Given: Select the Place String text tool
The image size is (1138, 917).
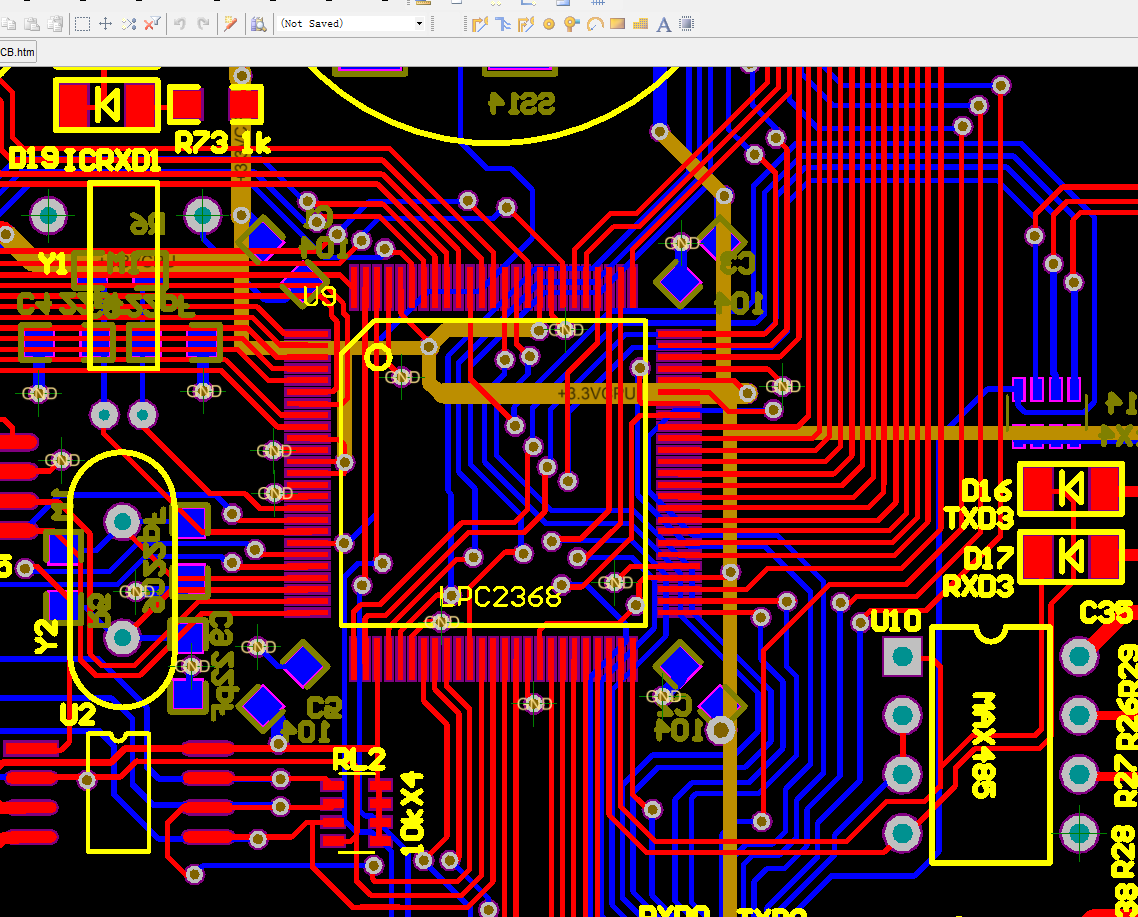Looking at the screenshot, I should (x=663, y=25).
